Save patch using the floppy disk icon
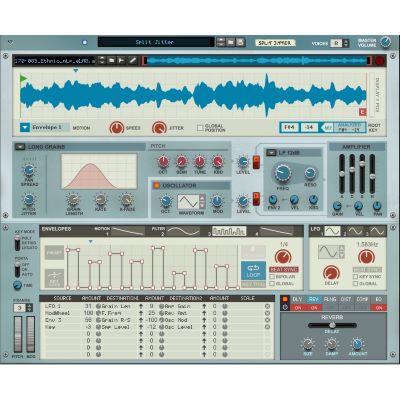Viewport: 400px width, 400px height. [x=240, y=42]
